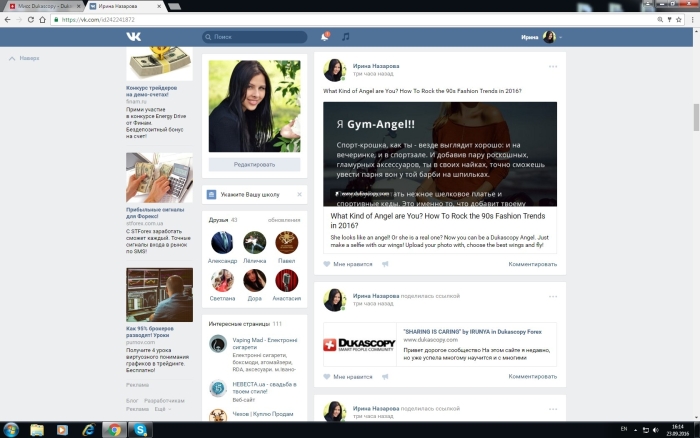Share the Dukascopy link post via megaphone icon
700x438 pixels.
pyautogui.click(x=385, y=376)
